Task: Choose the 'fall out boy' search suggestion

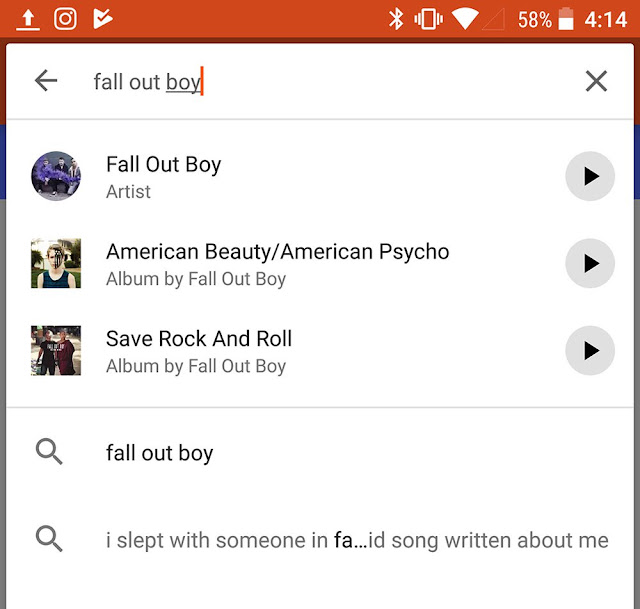Action: pyautogui.click(x=160, y=453)
